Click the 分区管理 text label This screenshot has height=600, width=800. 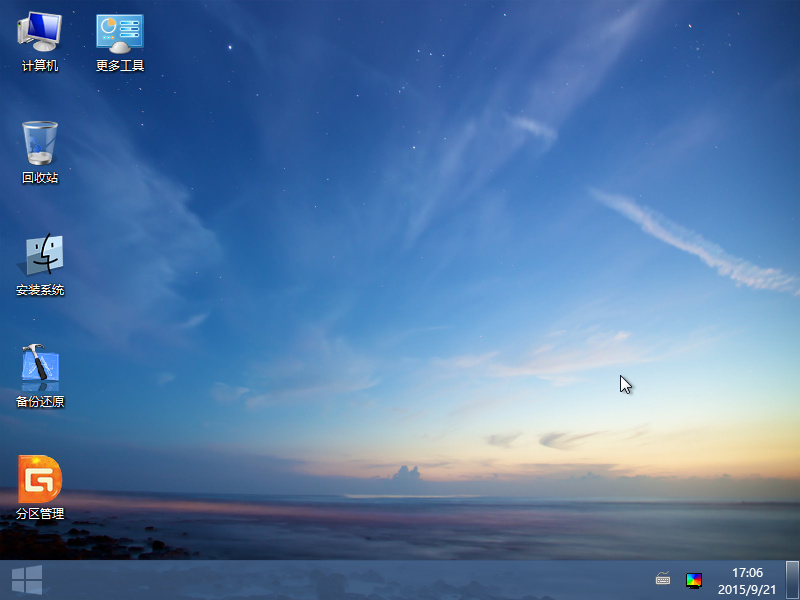click(40, 514)
